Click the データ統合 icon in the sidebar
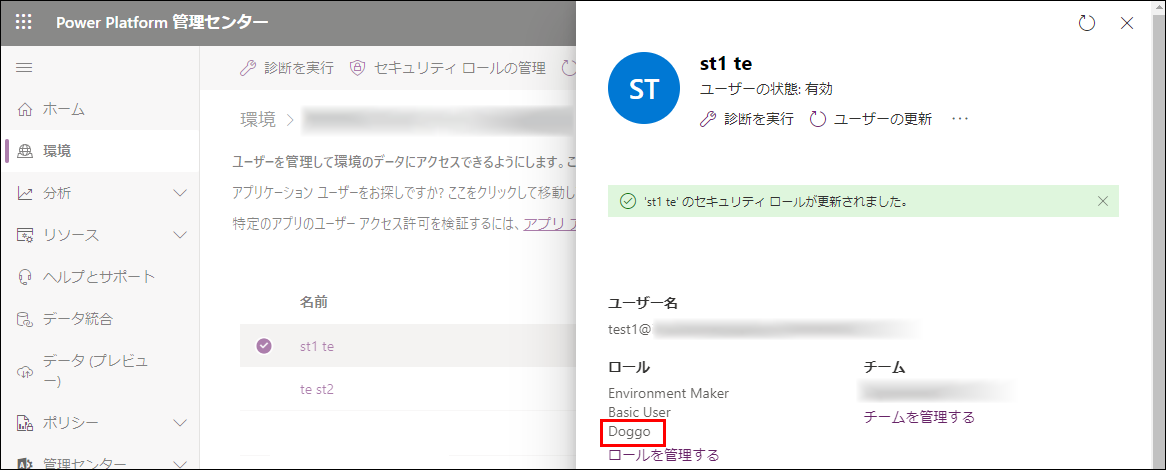1166x470 pixels. tap(25, 320)
